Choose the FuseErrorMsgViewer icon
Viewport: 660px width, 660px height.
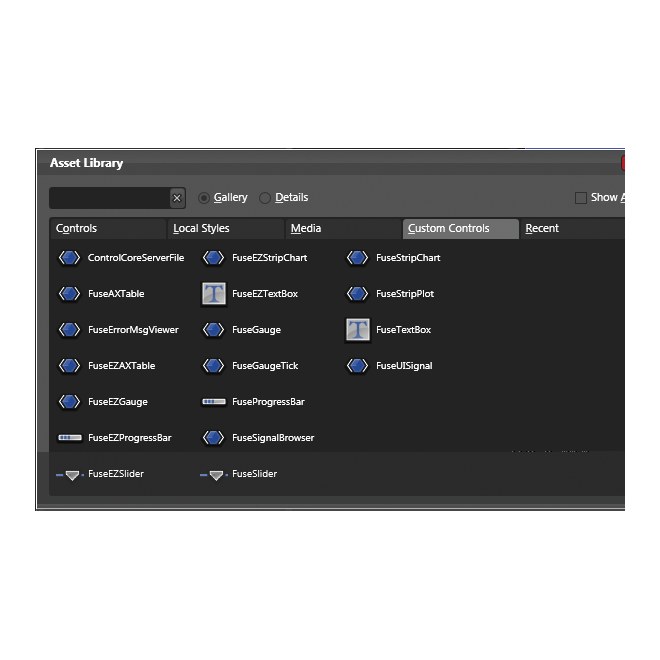pyautogui.click(x=69, y=330)
